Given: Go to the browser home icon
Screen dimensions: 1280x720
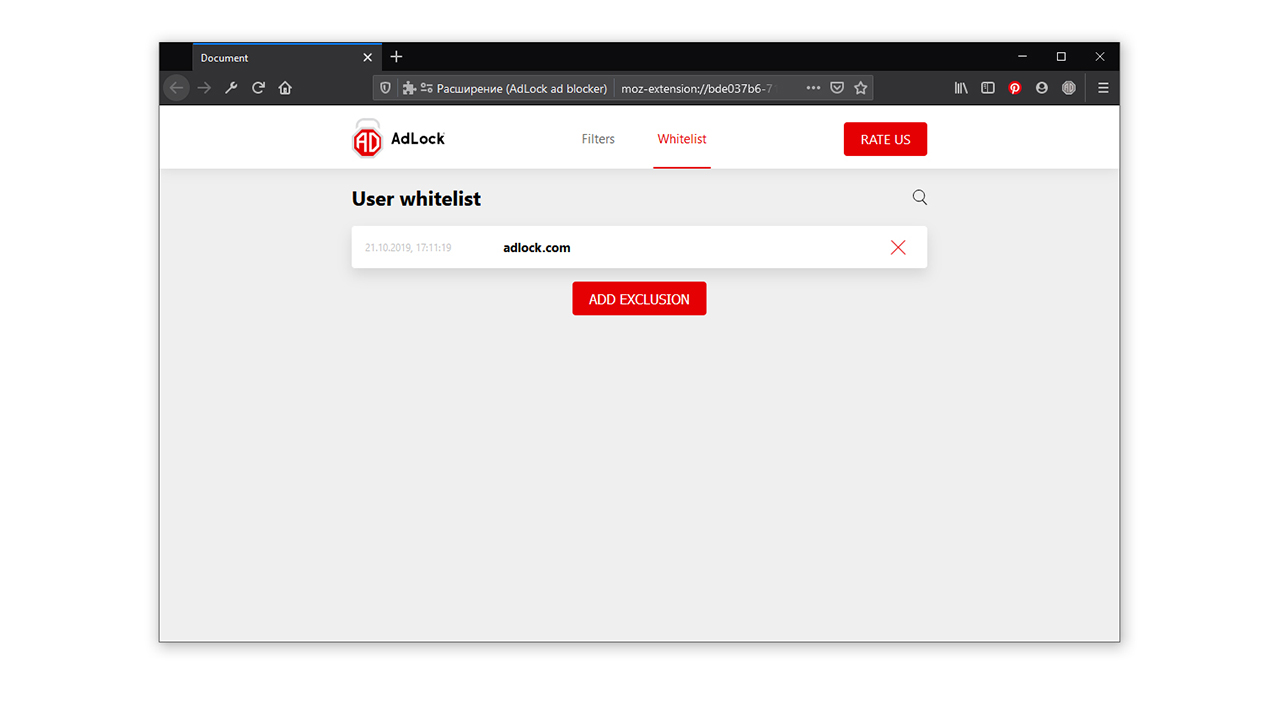Looking at the screenshot, I should coord(285,88).
